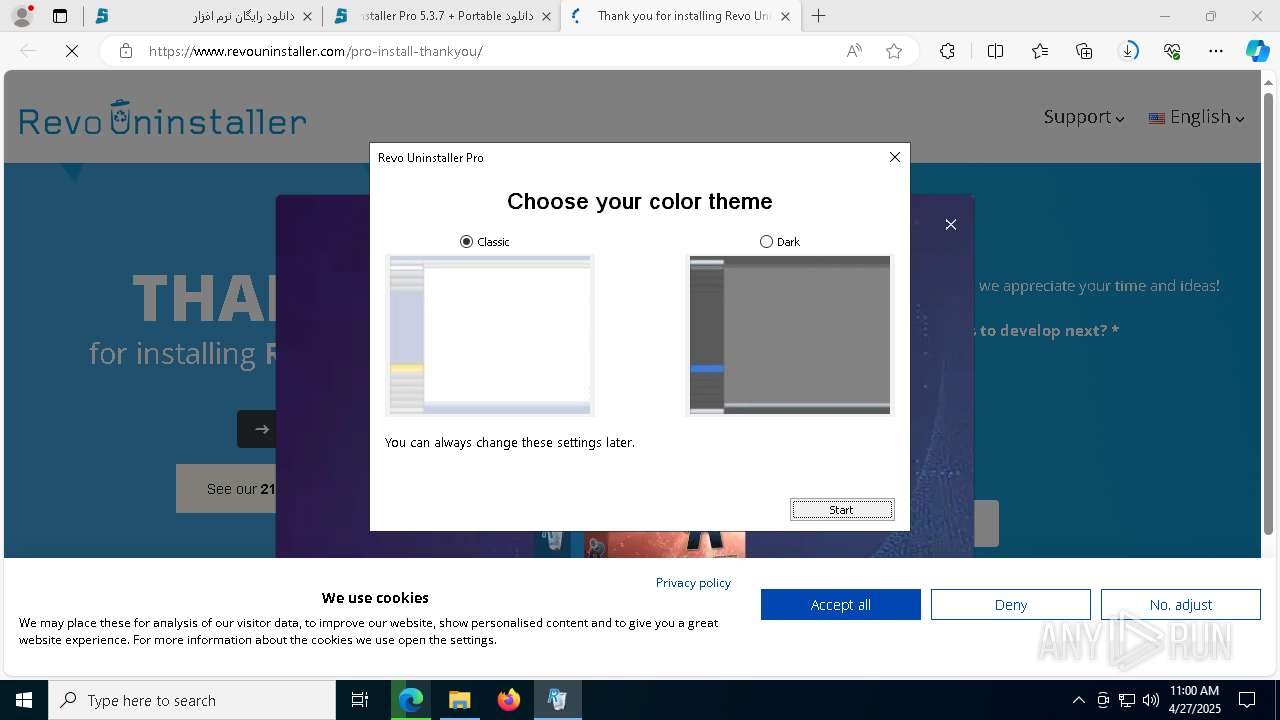Open Read aloud in Edge
The height and width of the screenshot is (720, 1280).
pos(854,51)
